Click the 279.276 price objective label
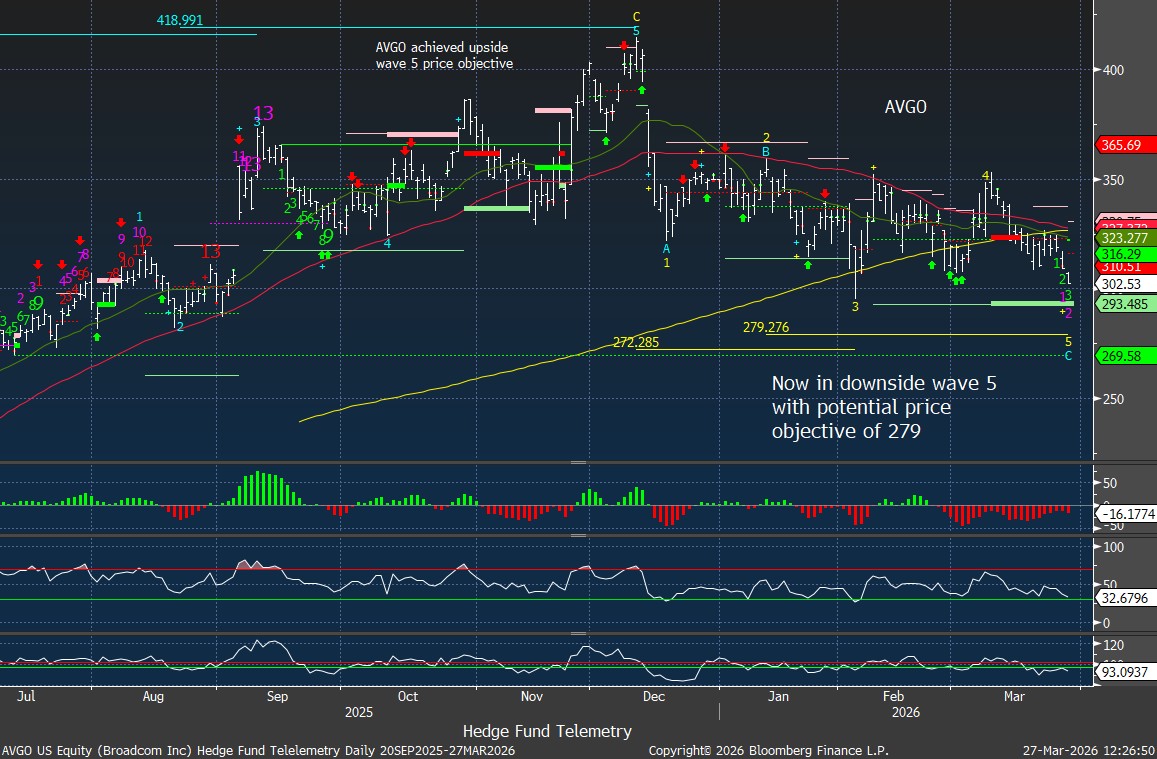Image resolution: width=1157 pixels, height=759 pixels. click(766, 327)
